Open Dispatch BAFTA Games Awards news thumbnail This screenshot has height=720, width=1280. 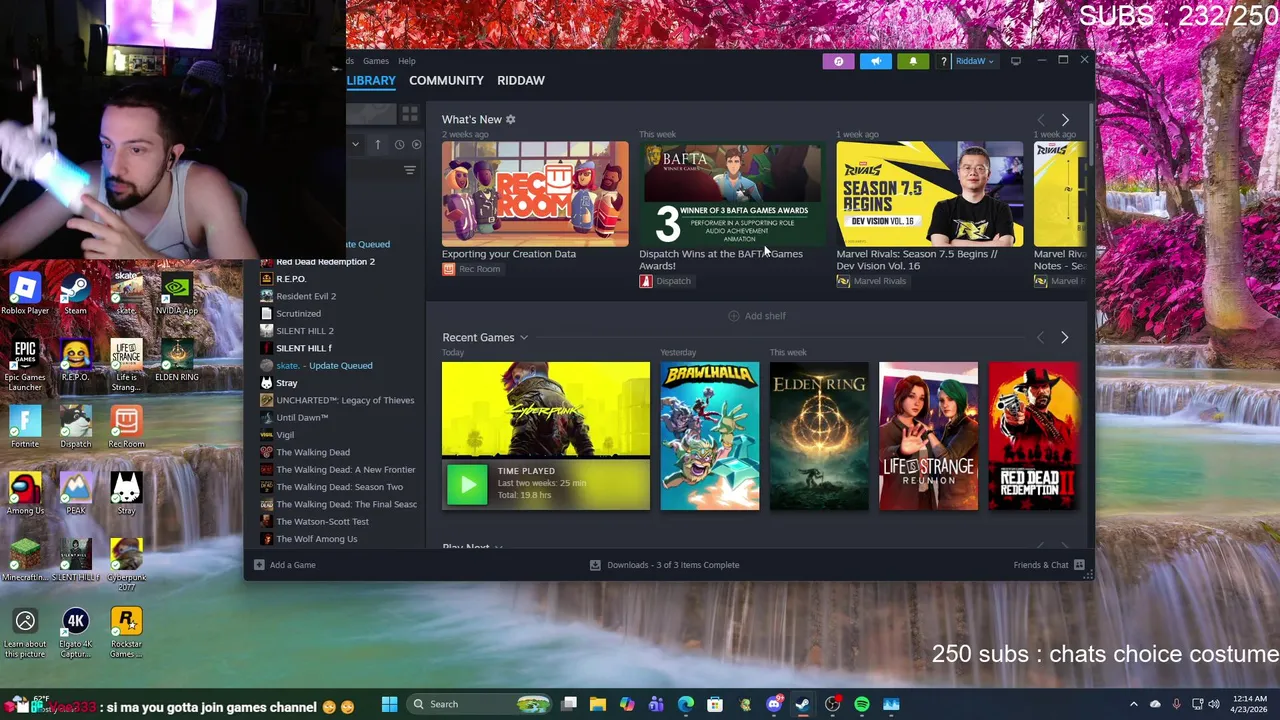click(732, 194)
